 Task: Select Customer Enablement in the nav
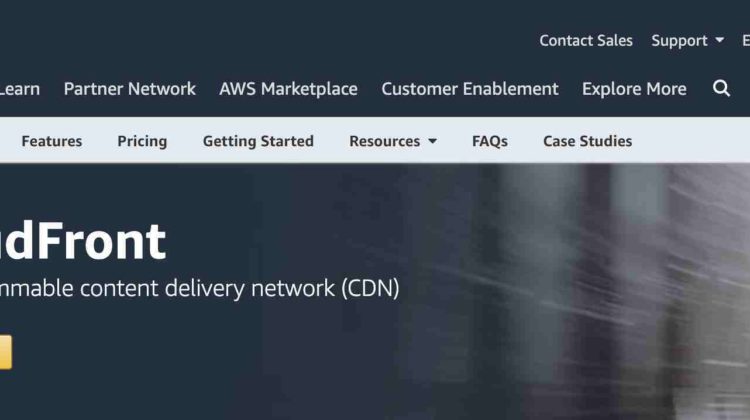[x=470, y=89]
